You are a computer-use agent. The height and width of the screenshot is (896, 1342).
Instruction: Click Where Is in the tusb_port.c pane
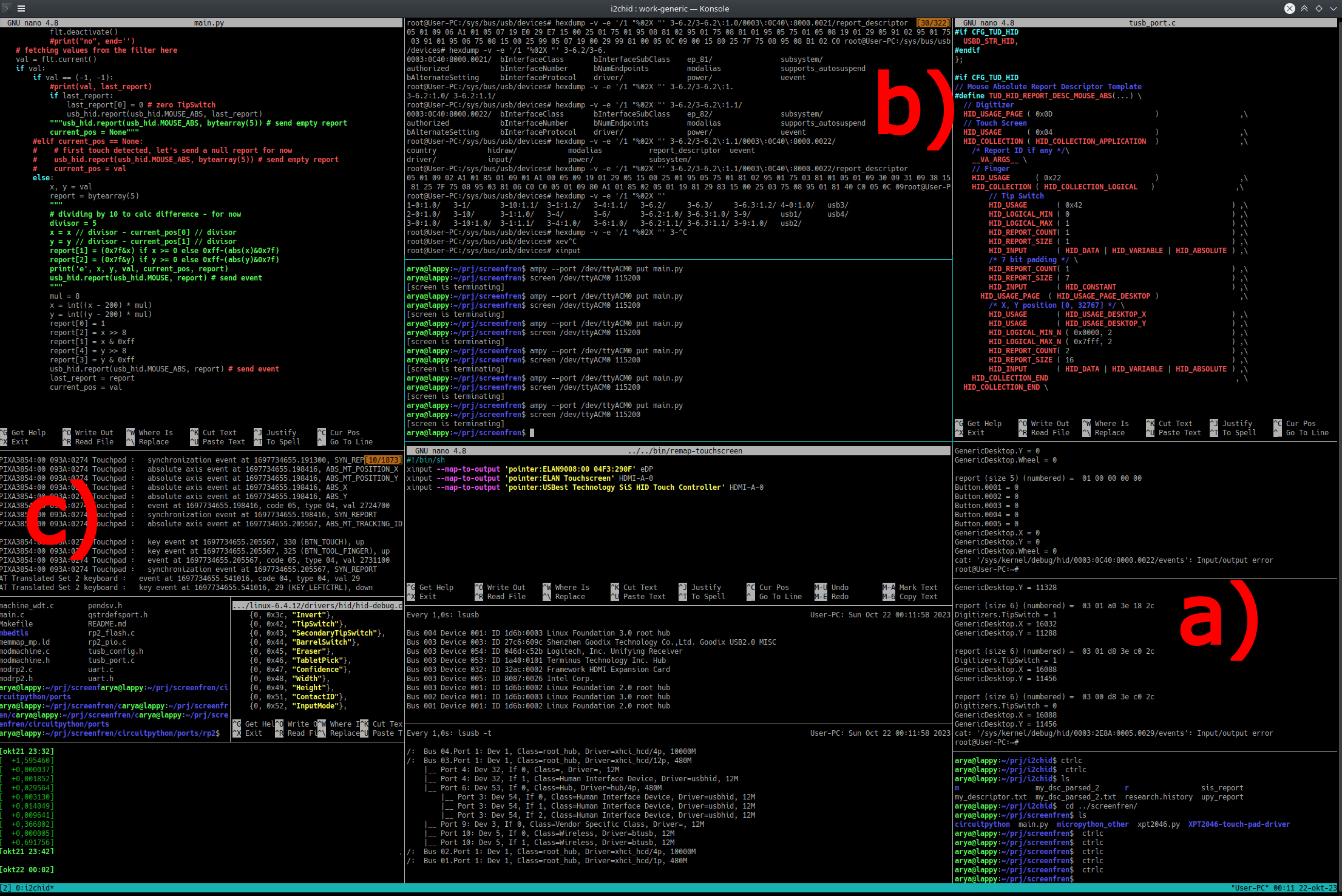click(x=1111, y=423)
